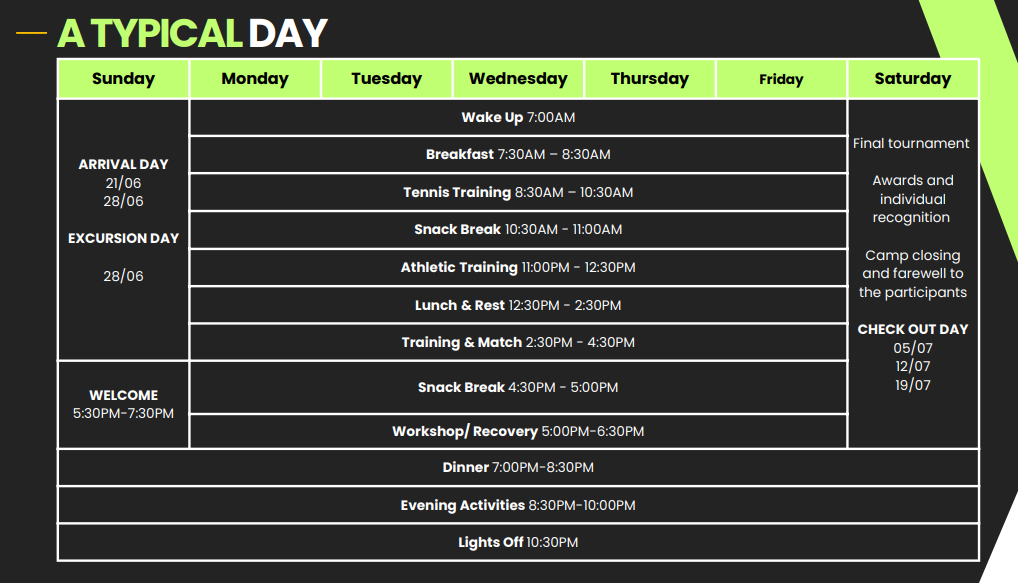Click the Wake Up 7:00AM row
1018x583 pixels.
pyautogui.click(x=518, y=117)
